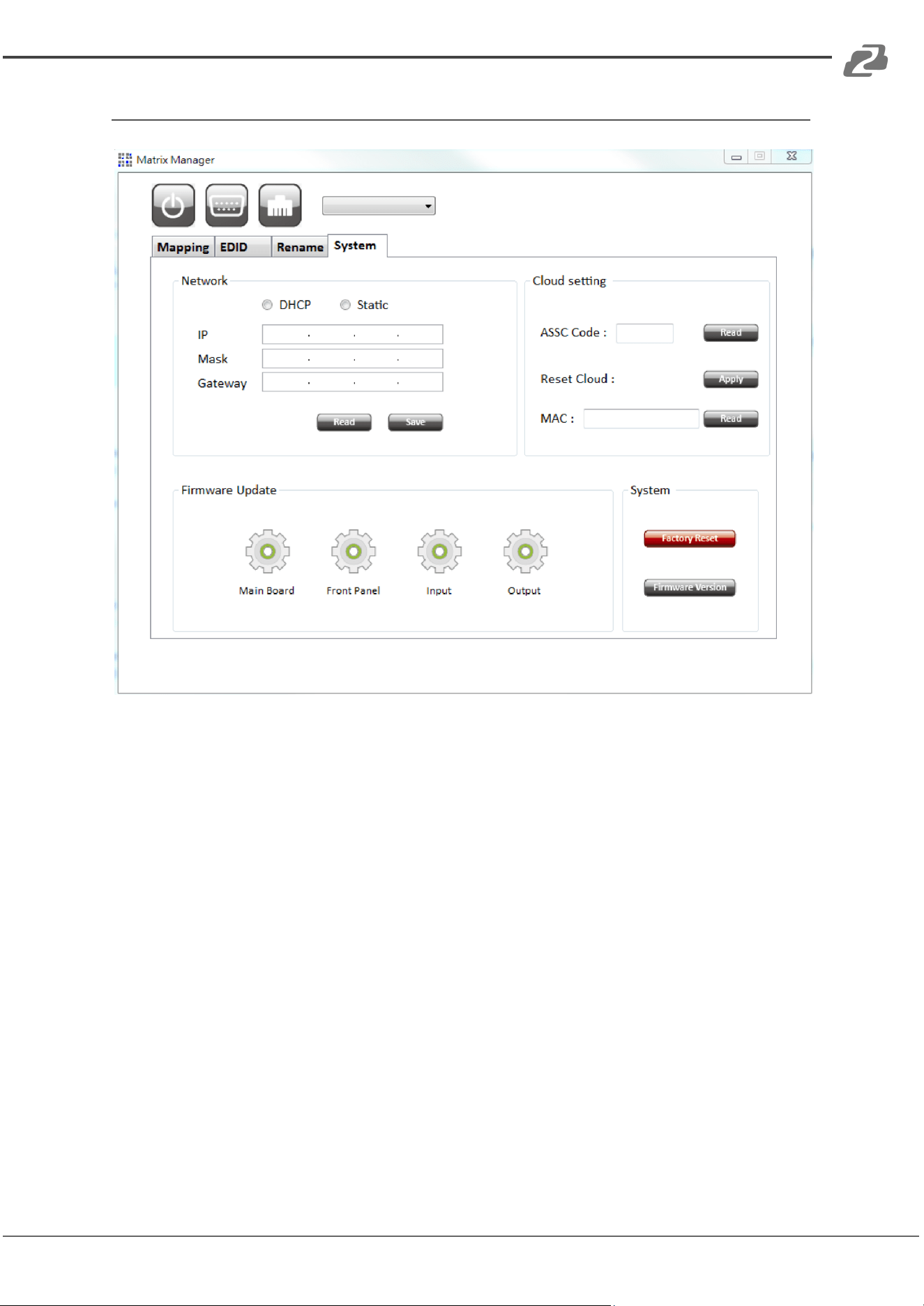The width and height of the screenshot is (924, 1306).
Task: Select the DHCP radio button
Action: [267, 305]
